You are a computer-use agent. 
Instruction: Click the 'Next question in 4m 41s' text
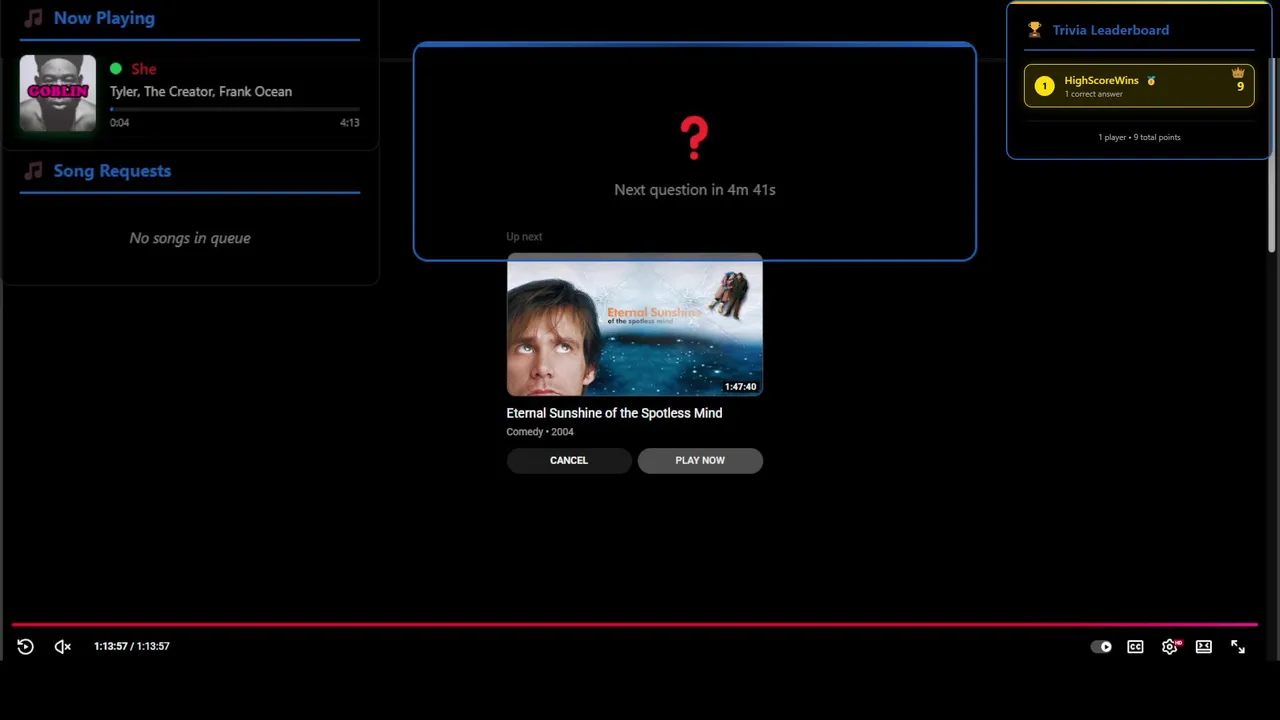click(695, 189)
